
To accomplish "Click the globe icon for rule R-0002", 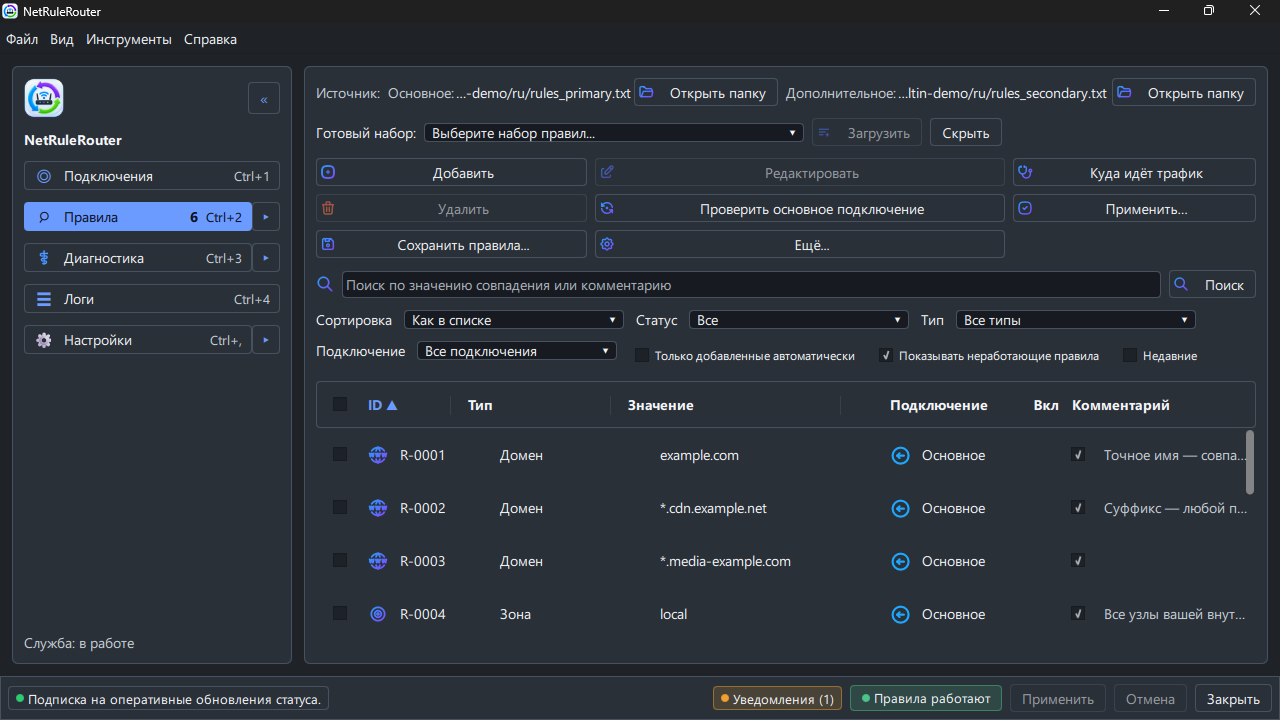I will coord(378,508).
